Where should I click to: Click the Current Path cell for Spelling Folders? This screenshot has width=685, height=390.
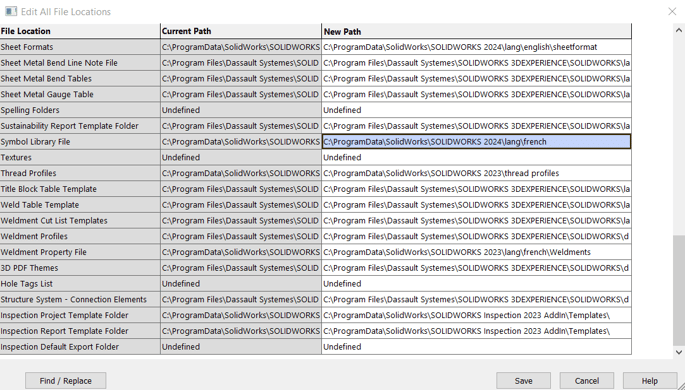coord(241,110)
